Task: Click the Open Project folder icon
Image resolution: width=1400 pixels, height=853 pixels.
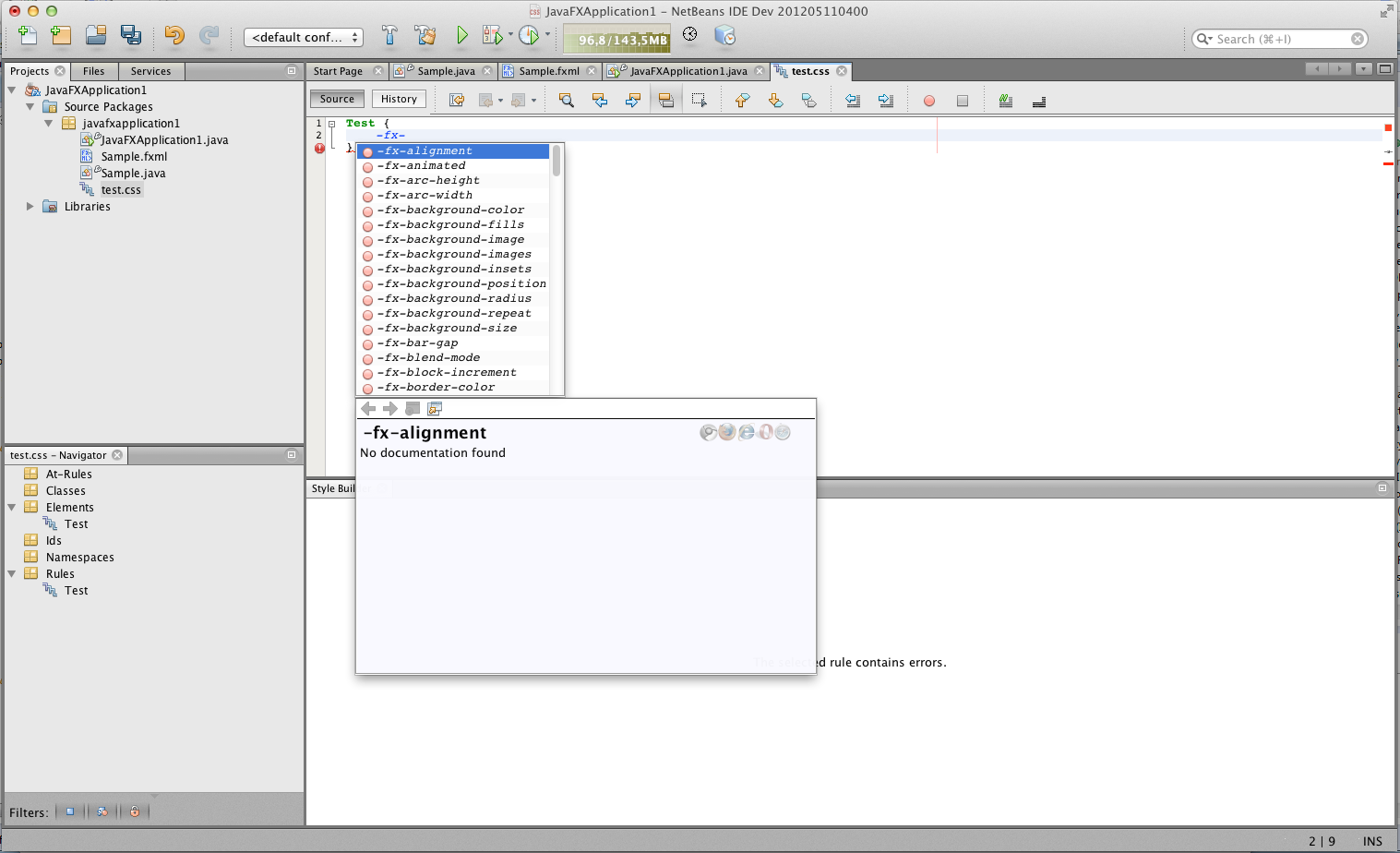Action: (x=96, y=35)
